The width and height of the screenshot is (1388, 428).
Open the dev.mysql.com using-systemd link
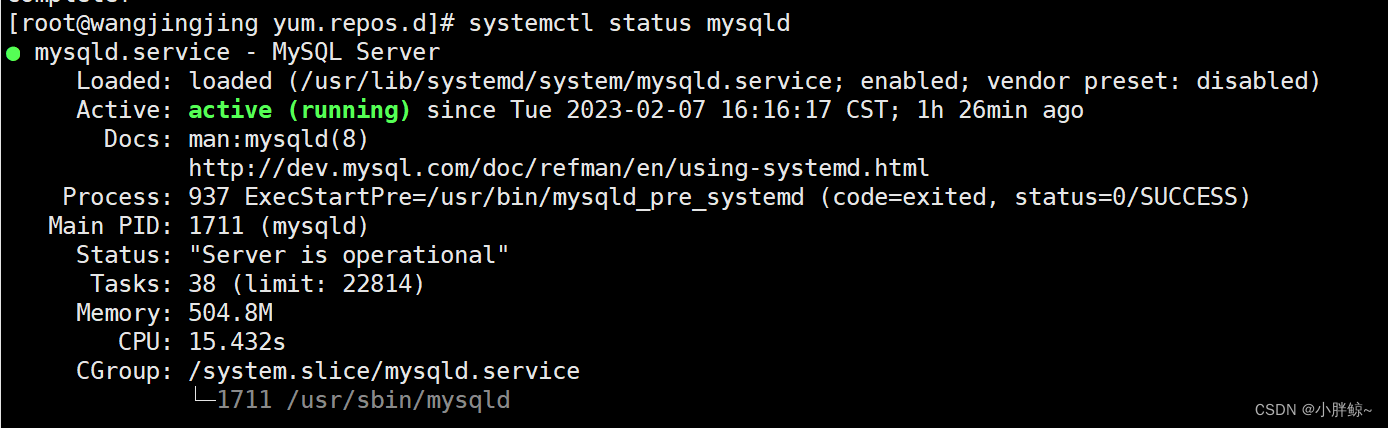(x=559, y=168)
